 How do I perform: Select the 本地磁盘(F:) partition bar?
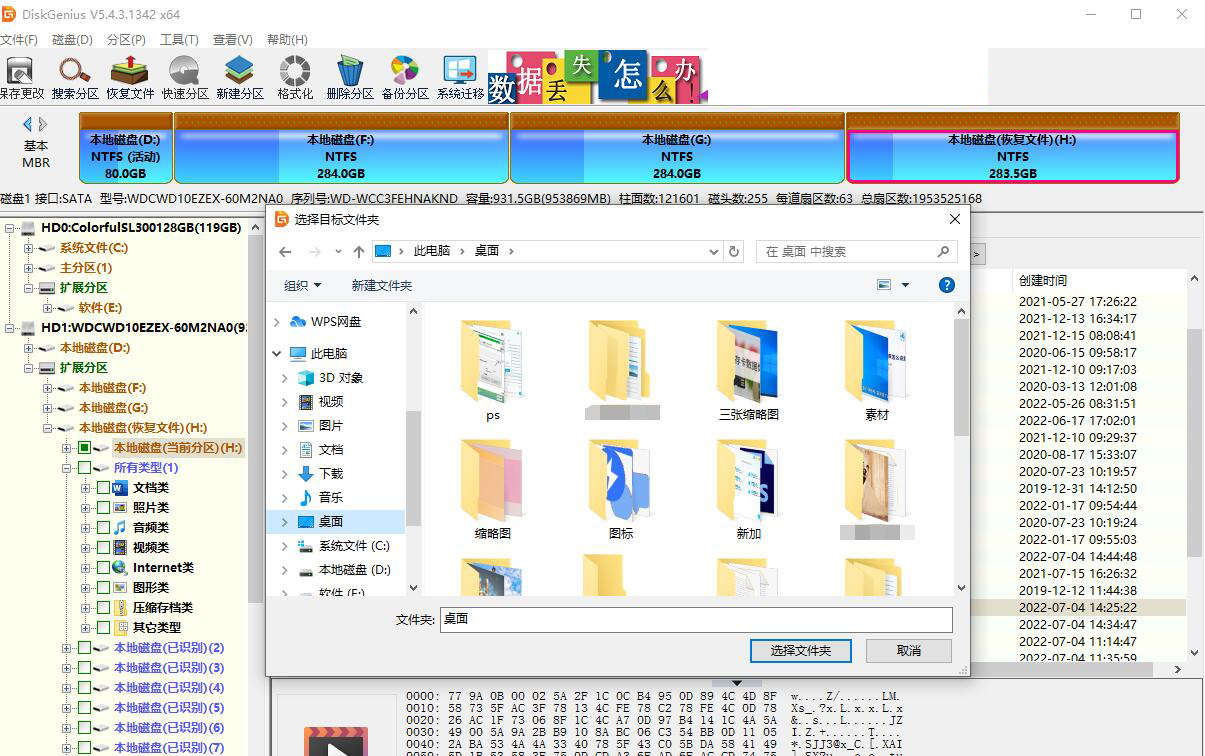click(341, 147)
